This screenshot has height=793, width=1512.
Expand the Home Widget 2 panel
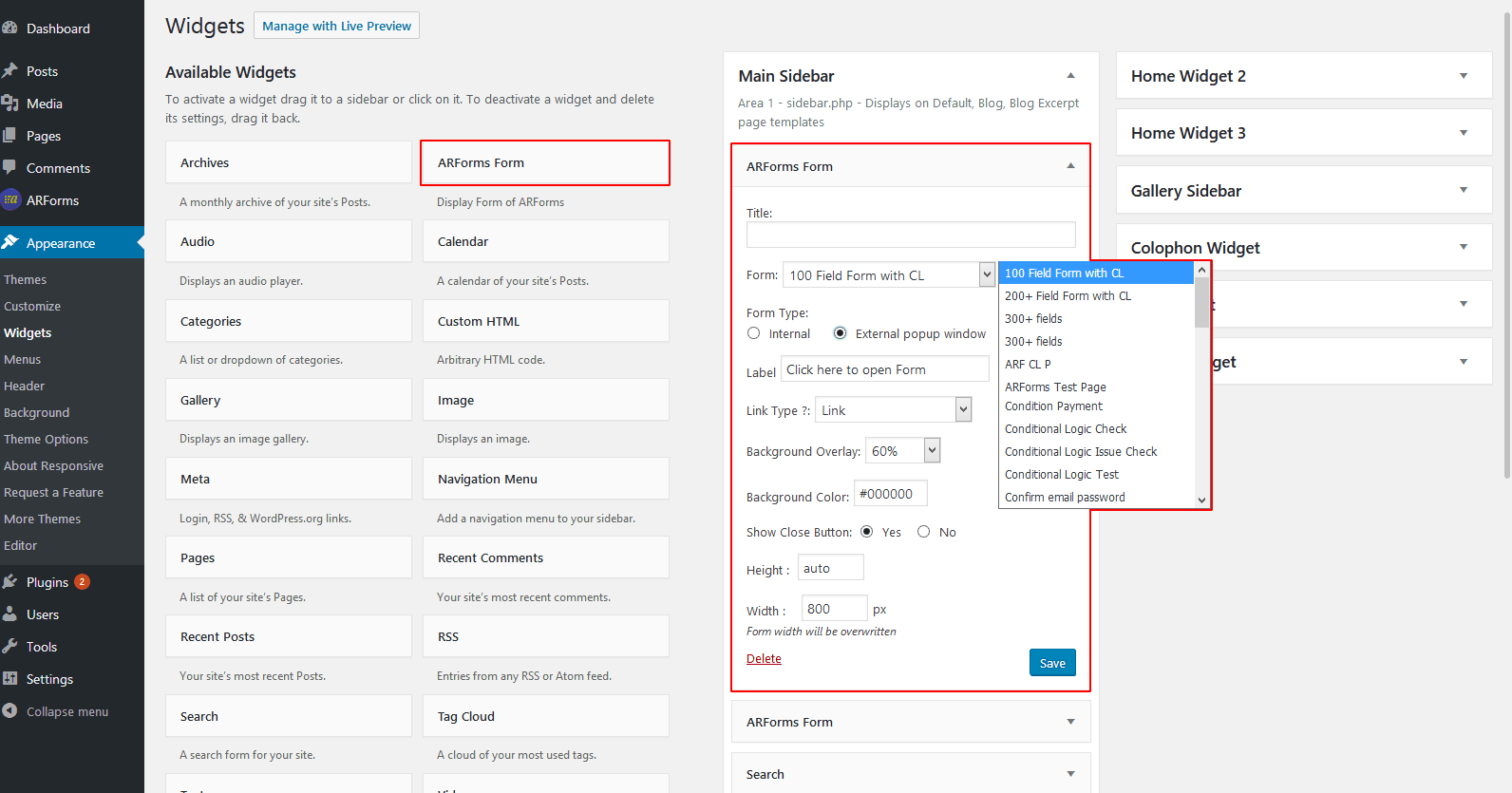(1464, 76)
